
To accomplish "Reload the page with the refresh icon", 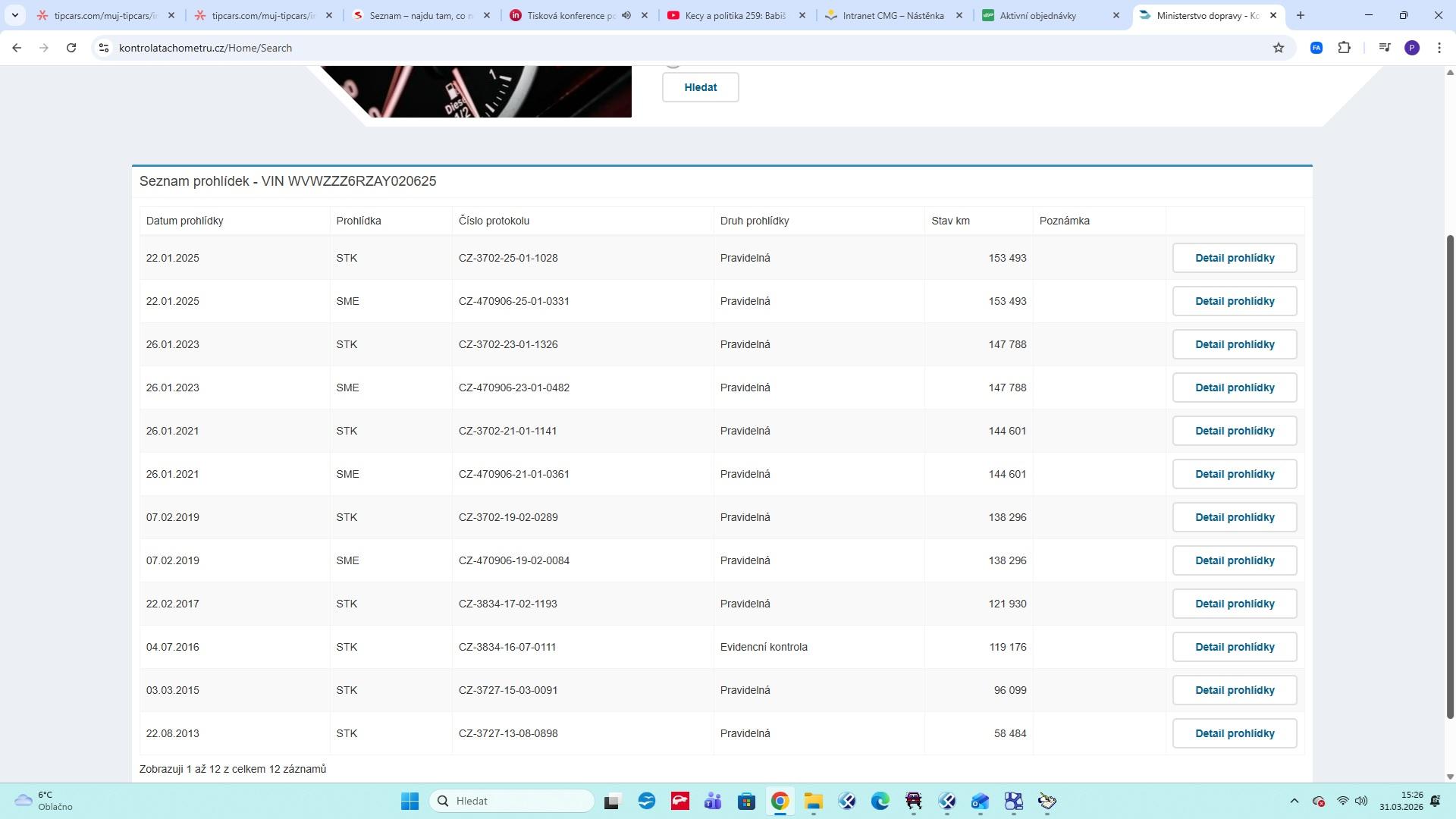I will (x=71, y=48).
